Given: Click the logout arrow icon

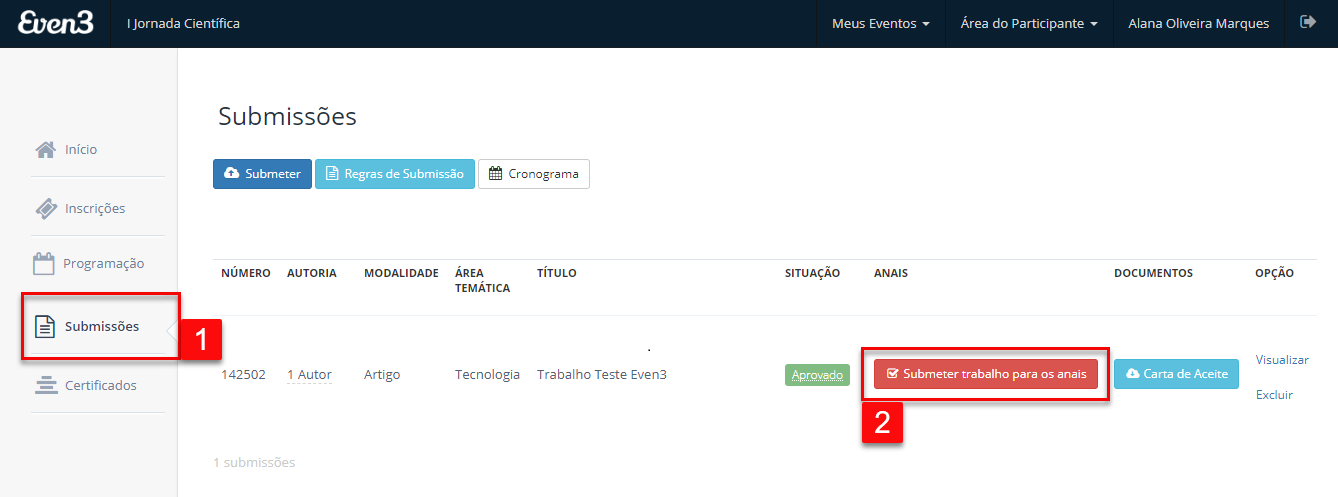Looking at the screenshot, I should tap(1308, 22).
